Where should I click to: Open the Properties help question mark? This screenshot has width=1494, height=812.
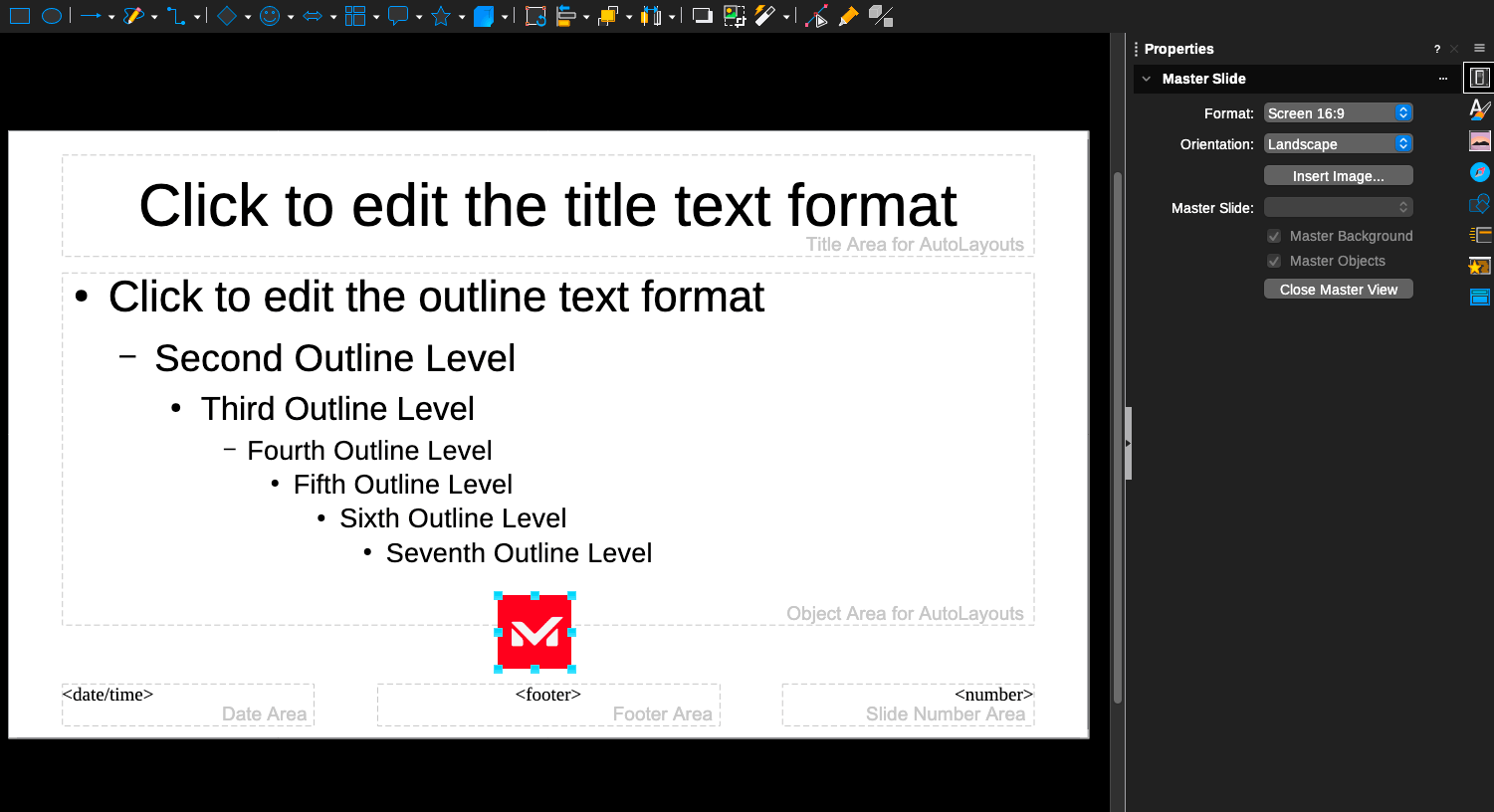tap(1436, 49)
